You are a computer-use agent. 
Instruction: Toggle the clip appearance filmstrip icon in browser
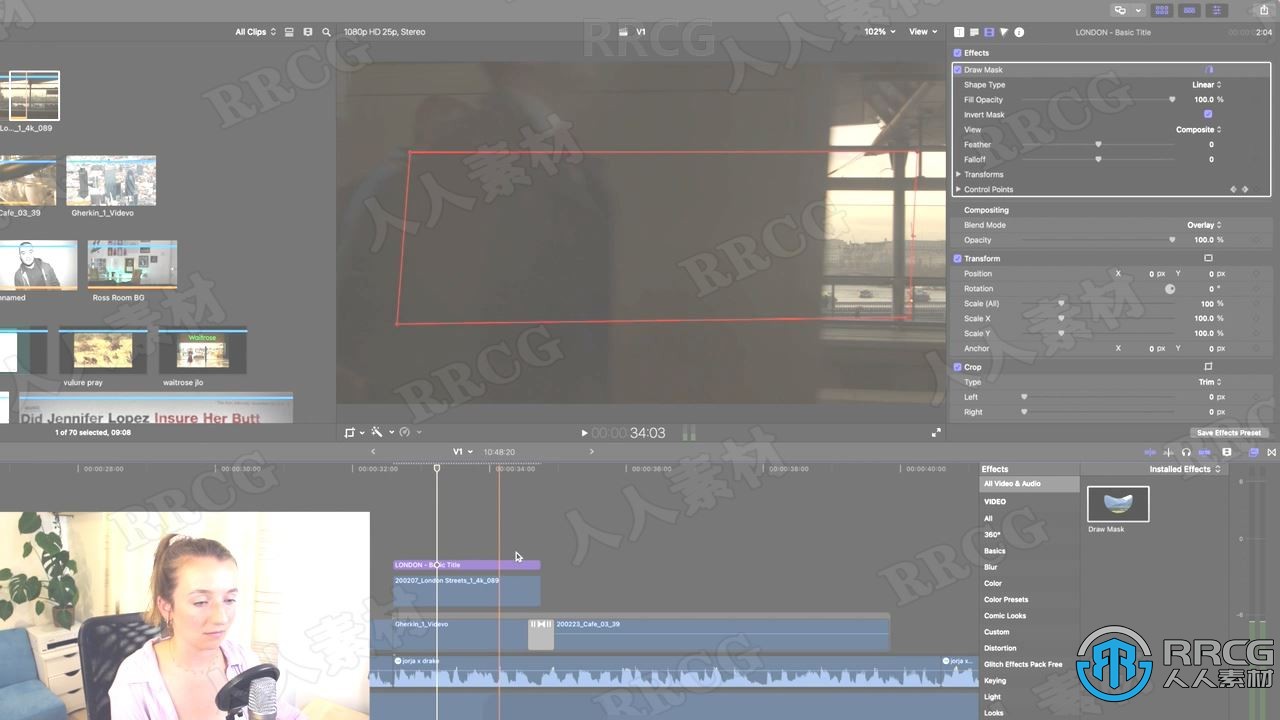[x=307, y=32]
